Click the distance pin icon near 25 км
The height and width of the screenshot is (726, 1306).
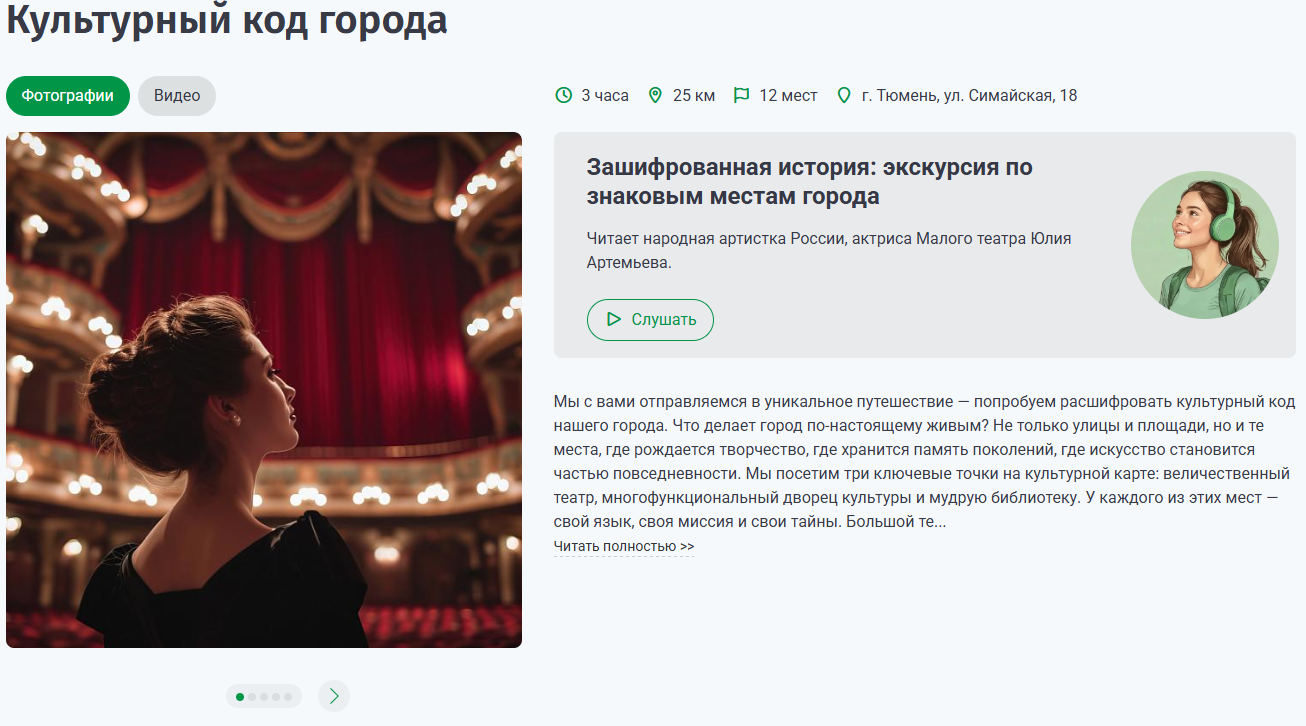(656, 96)
